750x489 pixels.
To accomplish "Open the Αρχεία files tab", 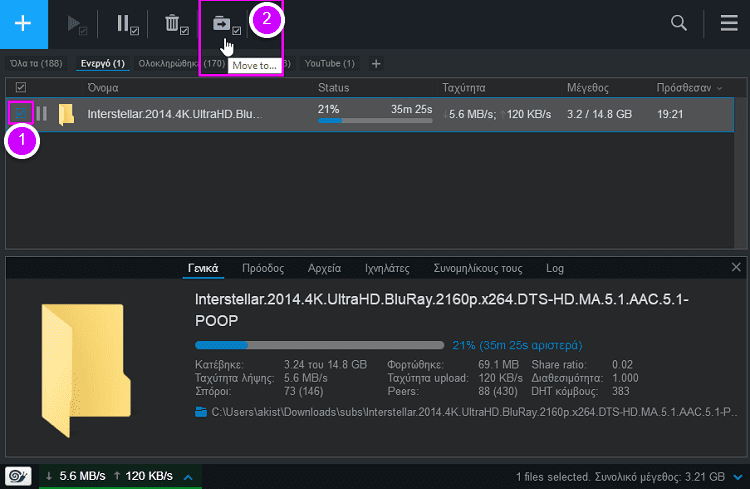I will coord(324,268).
